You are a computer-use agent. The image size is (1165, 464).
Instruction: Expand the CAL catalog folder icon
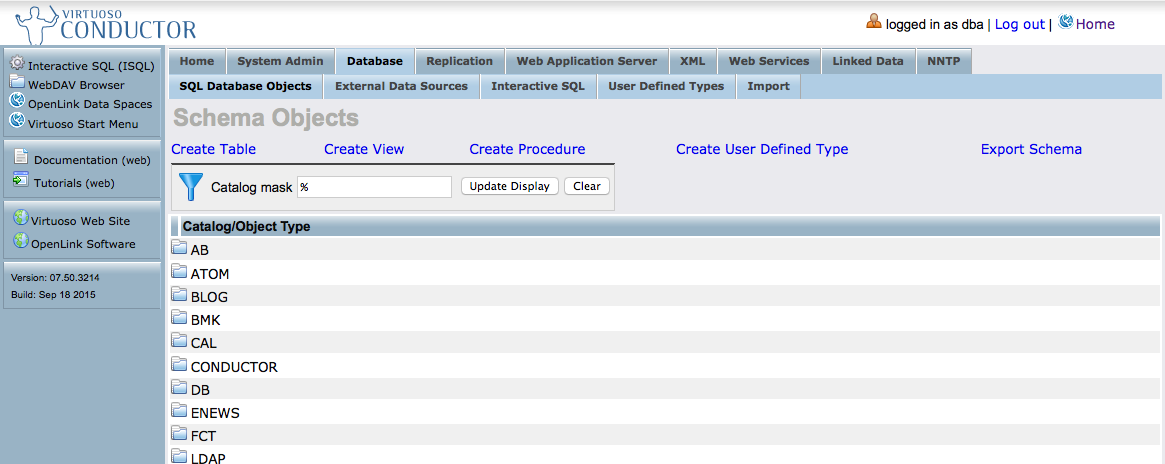[x=179, y=341]
